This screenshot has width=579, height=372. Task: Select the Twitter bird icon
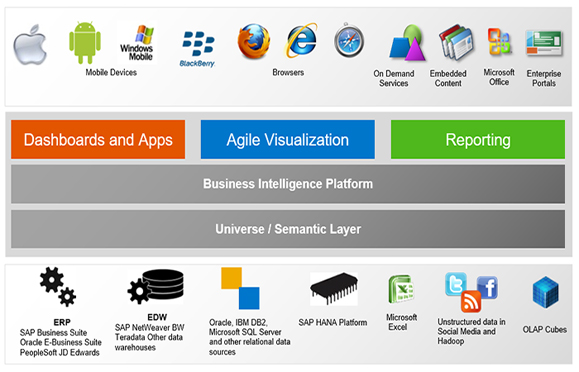(x=456, y=284)
